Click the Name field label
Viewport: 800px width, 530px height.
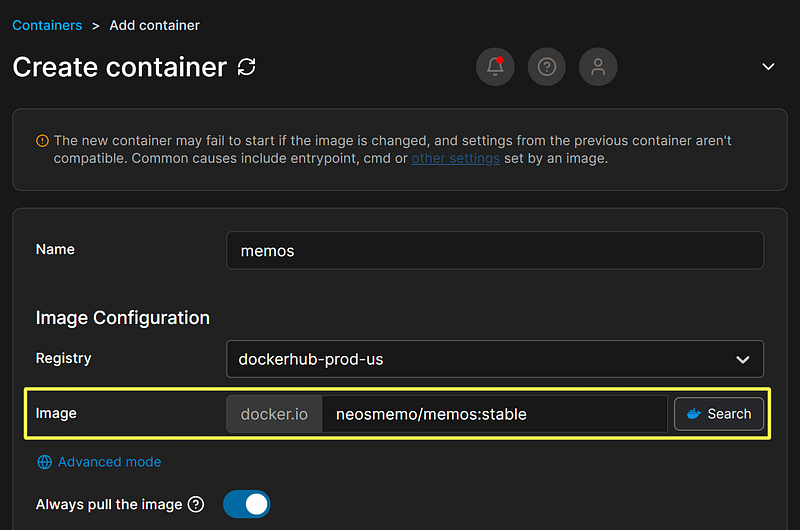[x=55, y=249]
